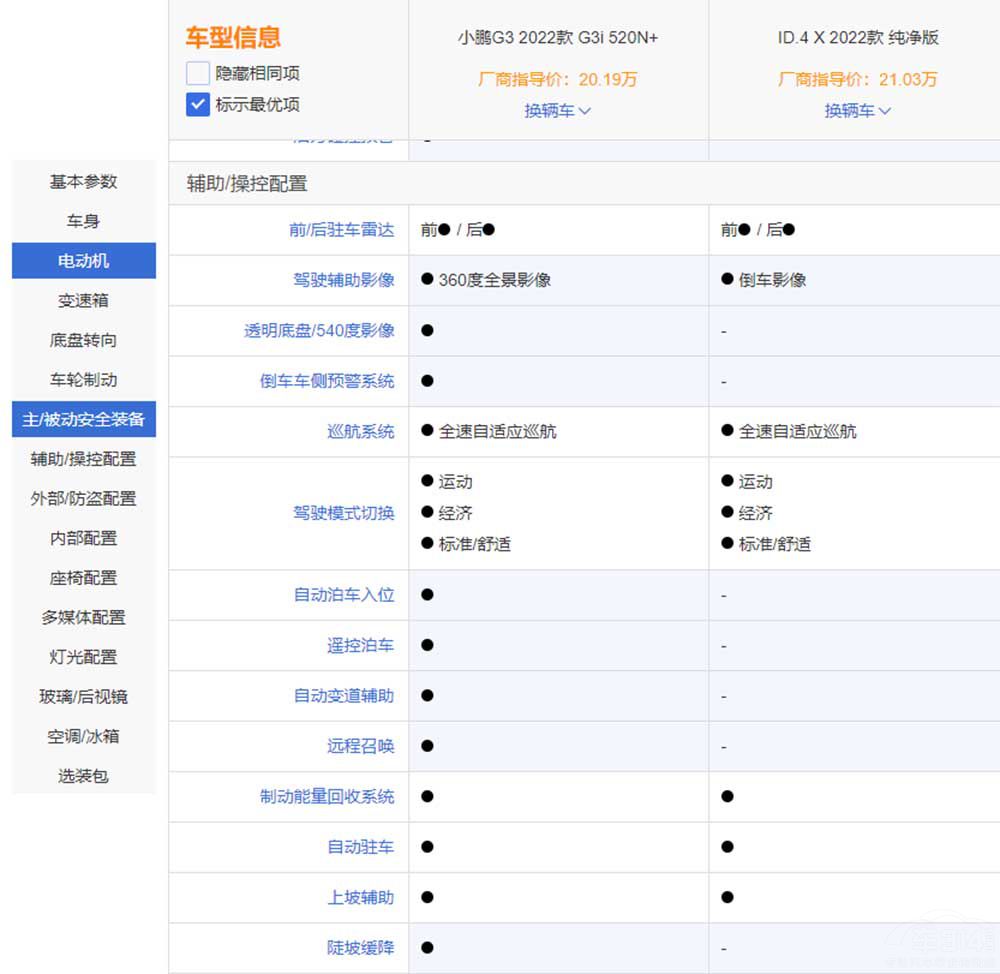Screen dimensions: 1000x974
Task: Open 换辆车 dropdown under ID.4 X
Action: tap(857, 111)
